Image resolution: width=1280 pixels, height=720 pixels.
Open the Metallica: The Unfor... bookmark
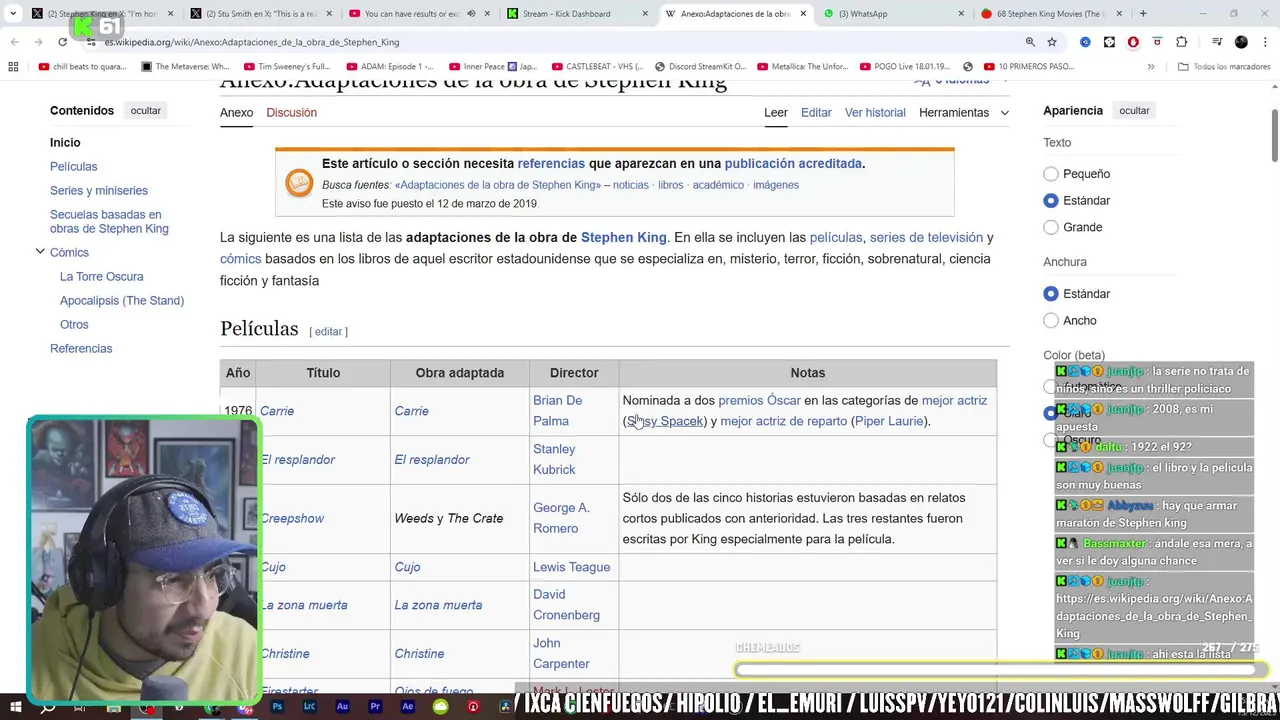point(802,67)
